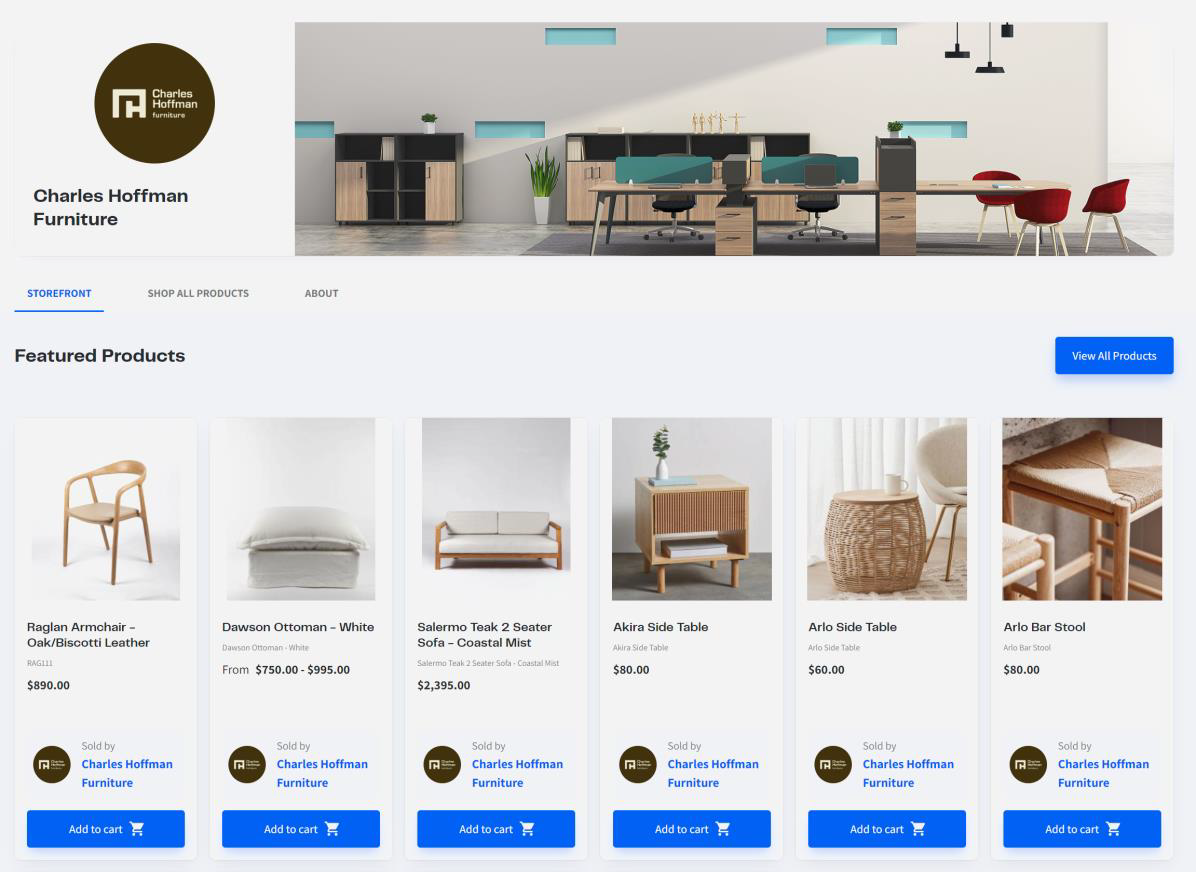
Task: Click the Charles Hoffman Furniture store logo
Action: pos(154,103)
